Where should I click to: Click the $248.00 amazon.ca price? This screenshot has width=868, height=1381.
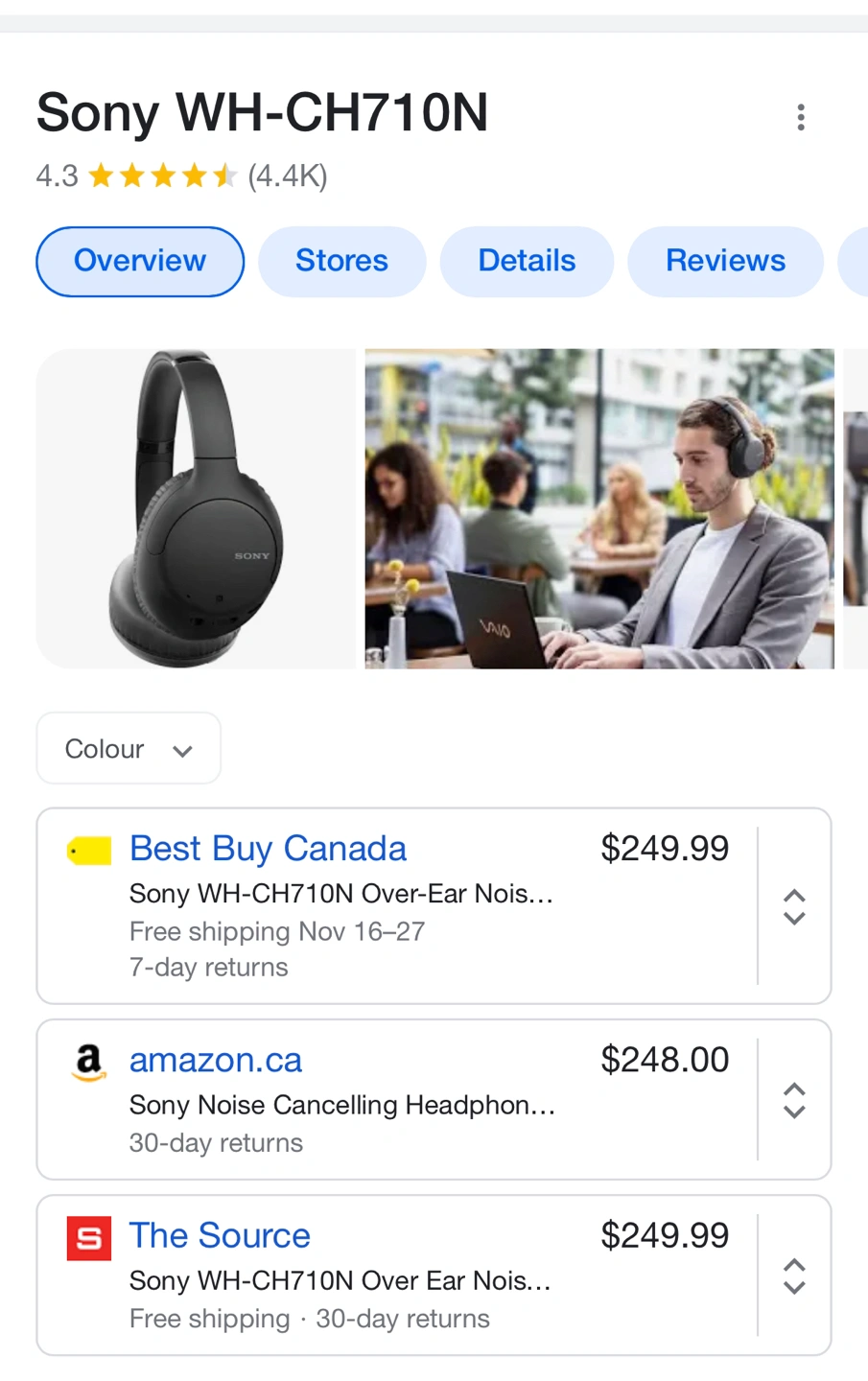point(665,1060)
